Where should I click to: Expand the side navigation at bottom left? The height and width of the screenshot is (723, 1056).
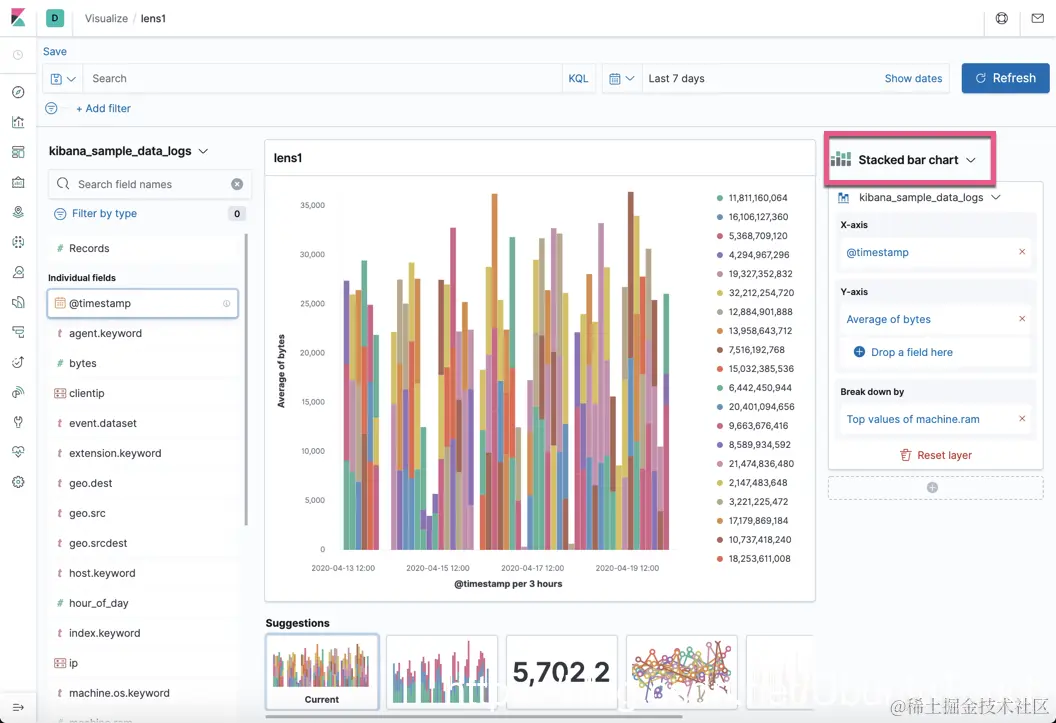click(18, 707)
